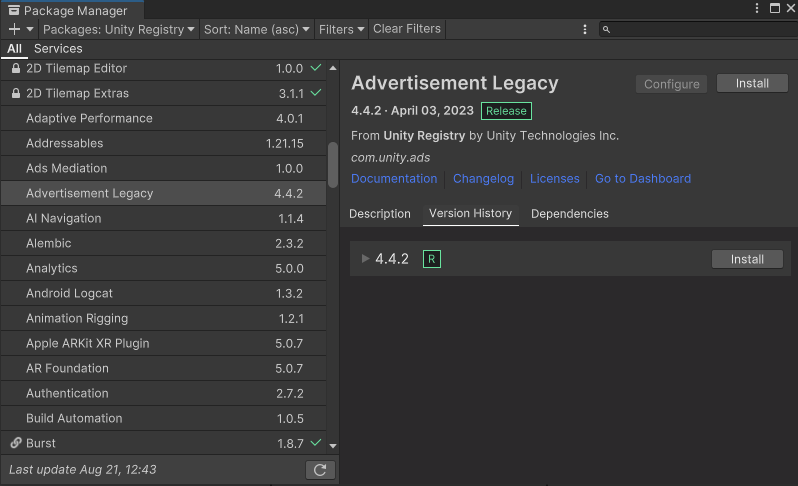Click the Clear Filters button
Screen dimensions: 798x486
tap(407, 29)
